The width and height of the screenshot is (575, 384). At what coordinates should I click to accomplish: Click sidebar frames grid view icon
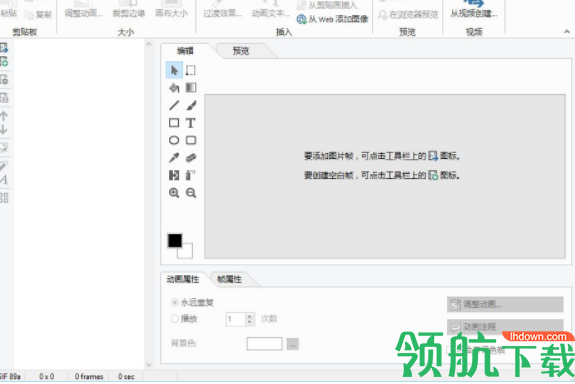point(4,198)
